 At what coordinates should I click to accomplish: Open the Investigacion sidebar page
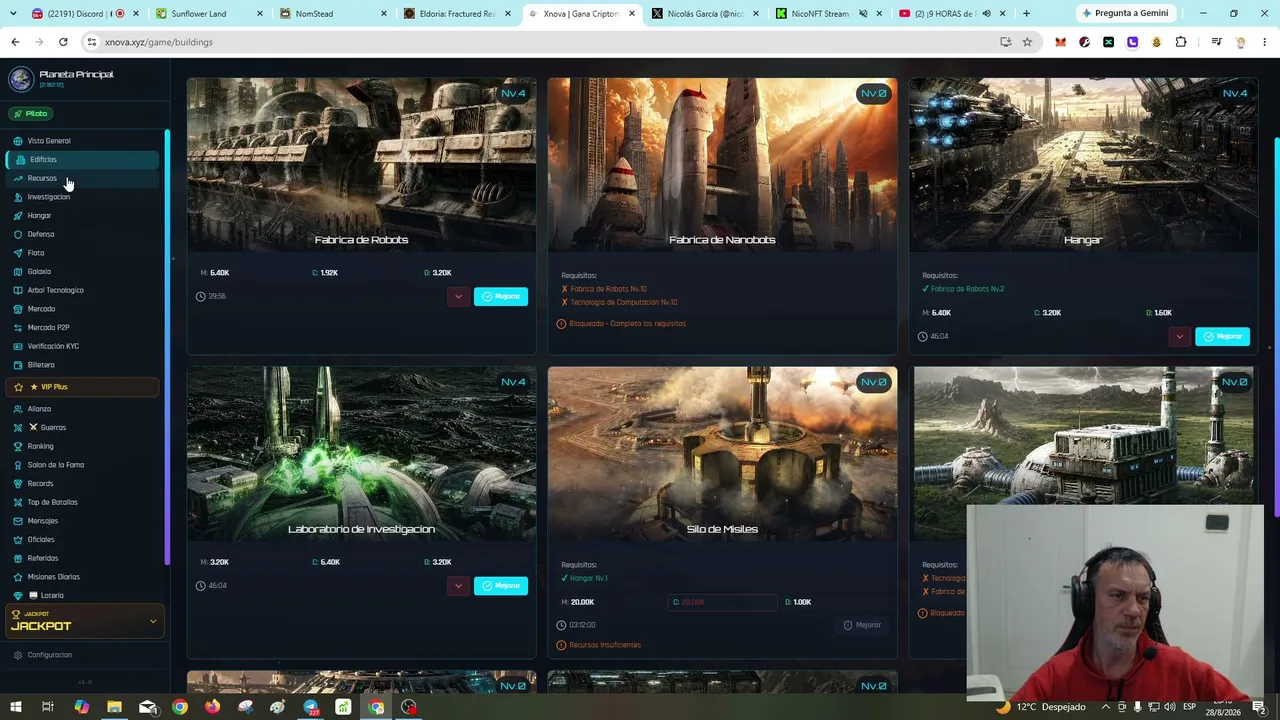[x=82, y=197]
